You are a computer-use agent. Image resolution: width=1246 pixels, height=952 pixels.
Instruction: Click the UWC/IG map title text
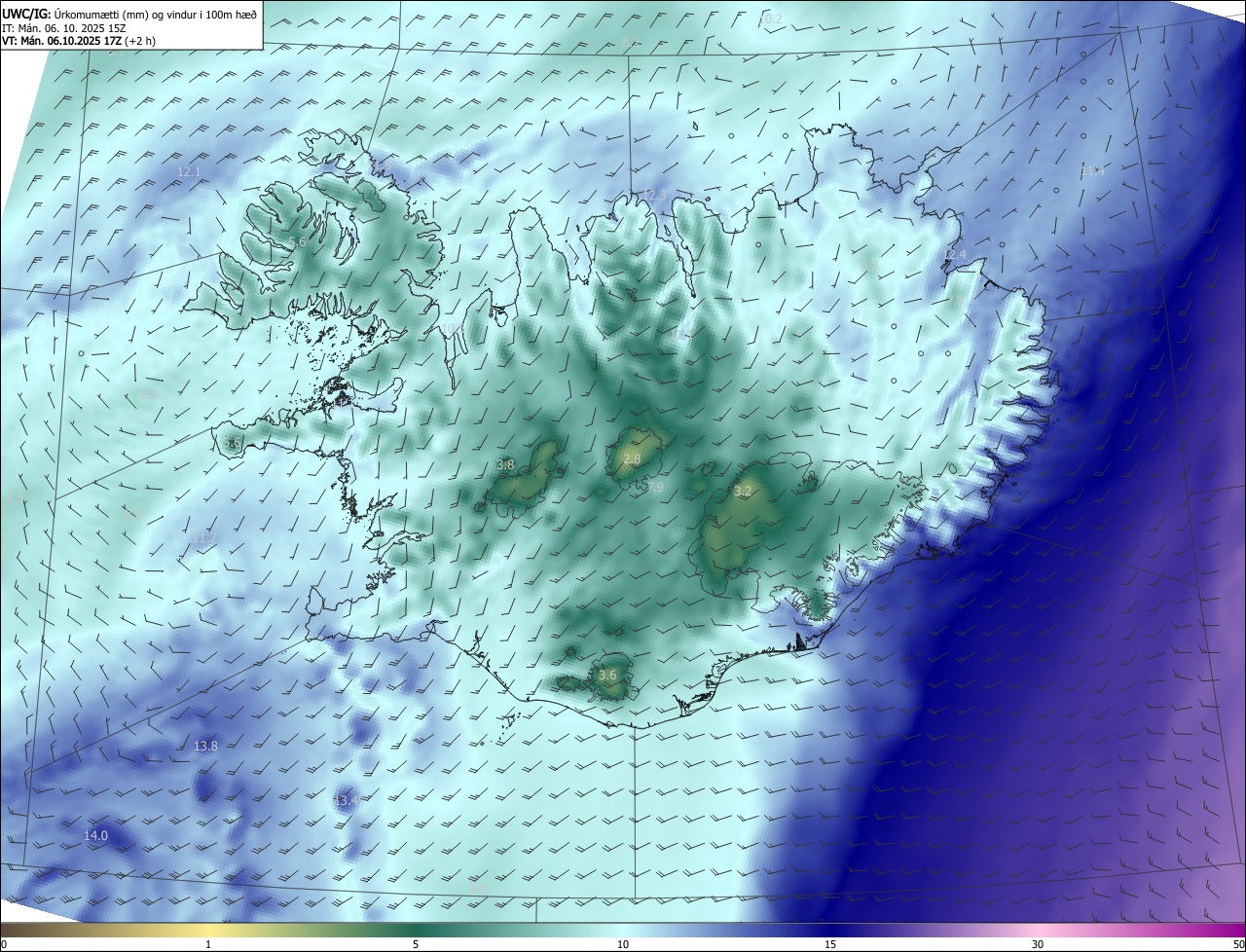129,14
